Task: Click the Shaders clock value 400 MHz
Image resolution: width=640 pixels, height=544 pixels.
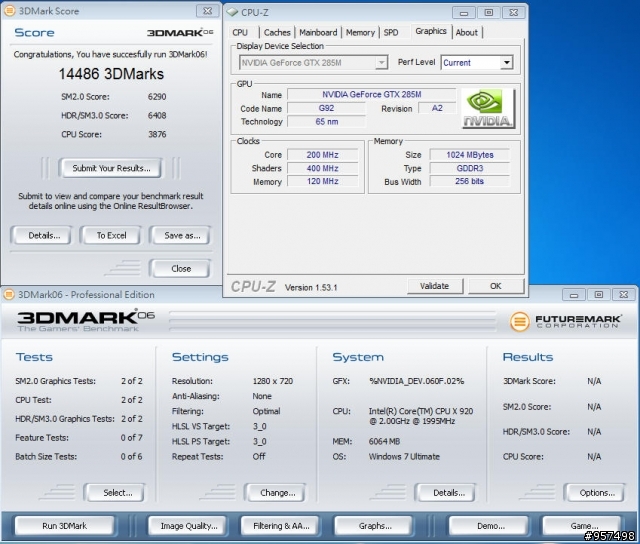Action: 322,168
